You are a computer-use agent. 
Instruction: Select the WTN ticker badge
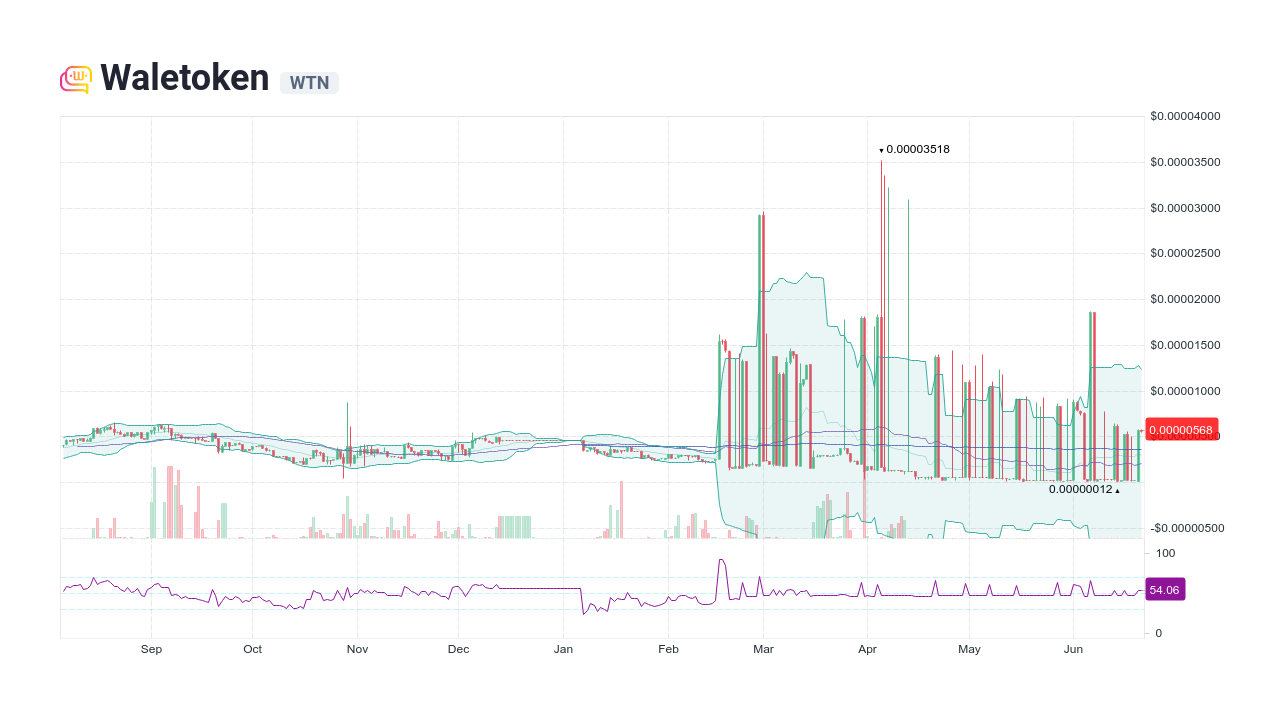pyautogui.click(x=309, y=83)
